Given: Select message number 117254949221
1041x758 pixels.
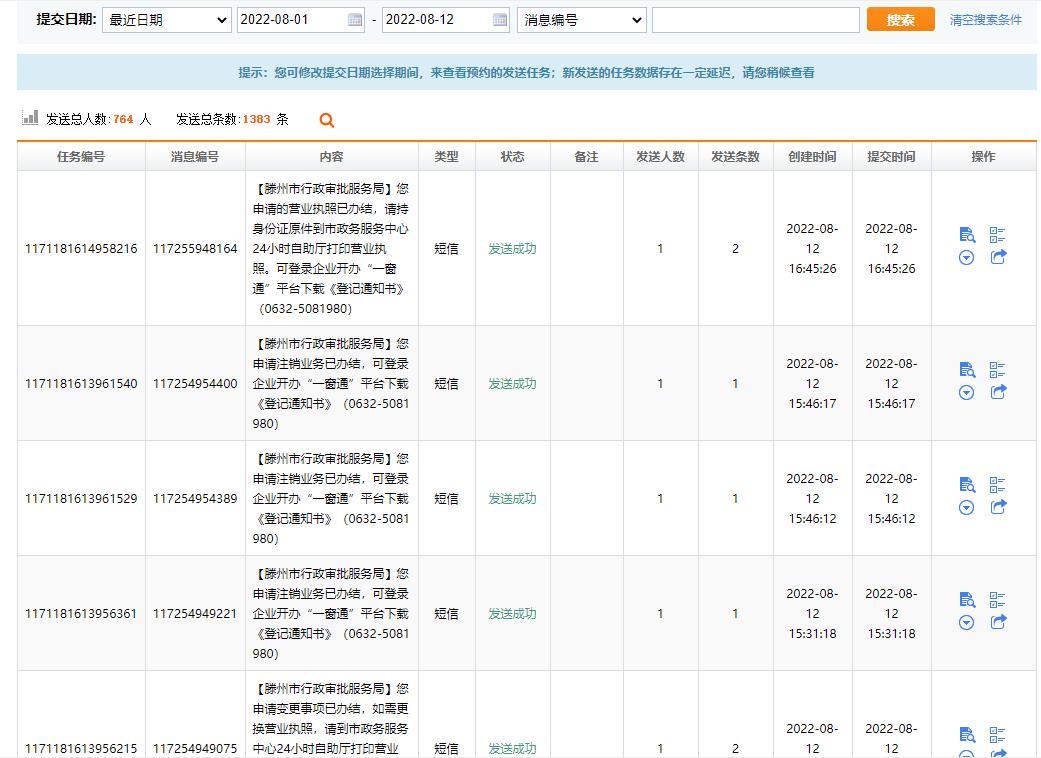Looking at the screenshot, I should (195, 614).
